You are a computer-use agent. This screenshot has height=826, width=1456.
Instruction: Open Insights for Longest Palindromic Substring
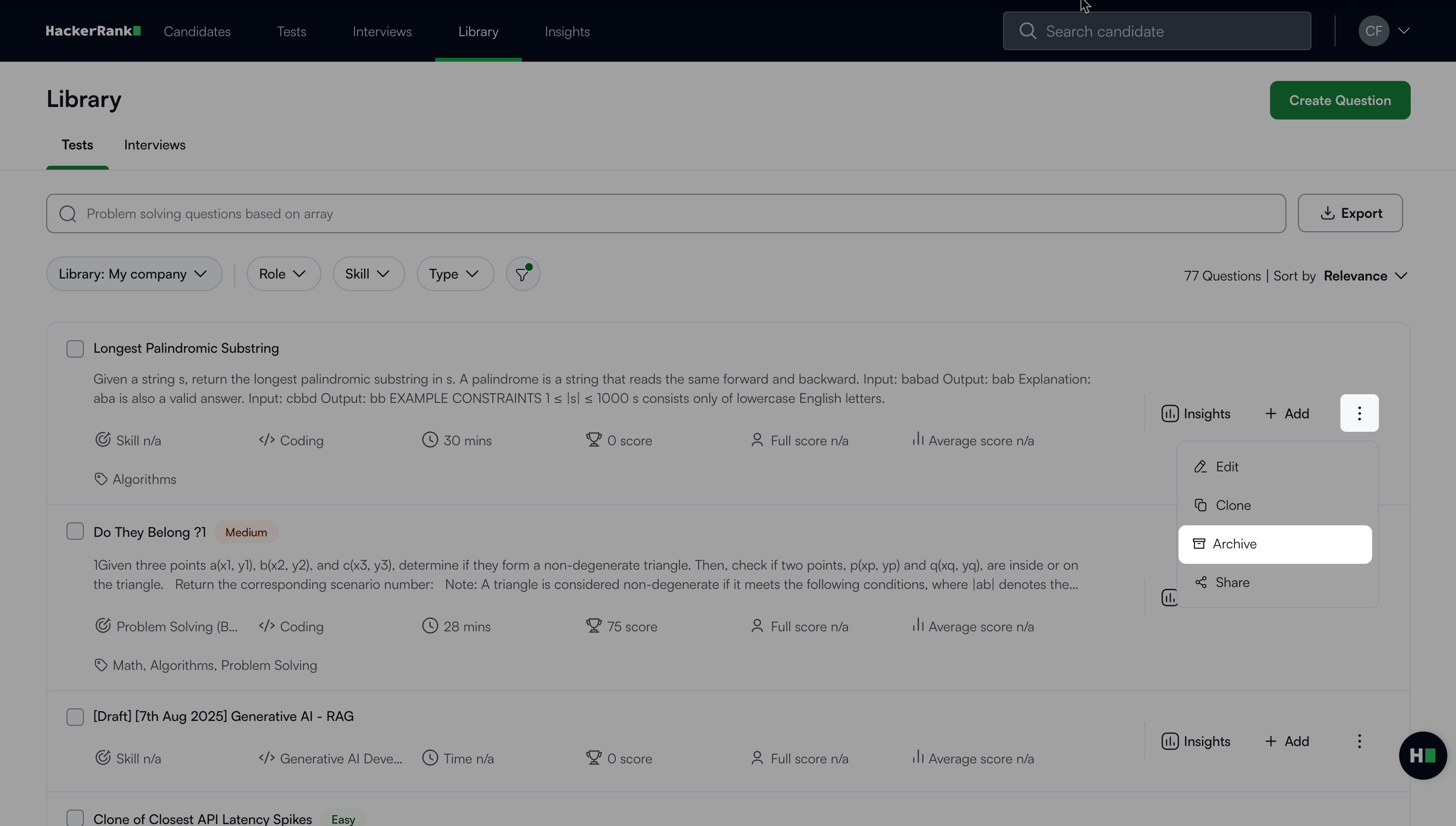pyautogui.click(x=1196, y=413)
